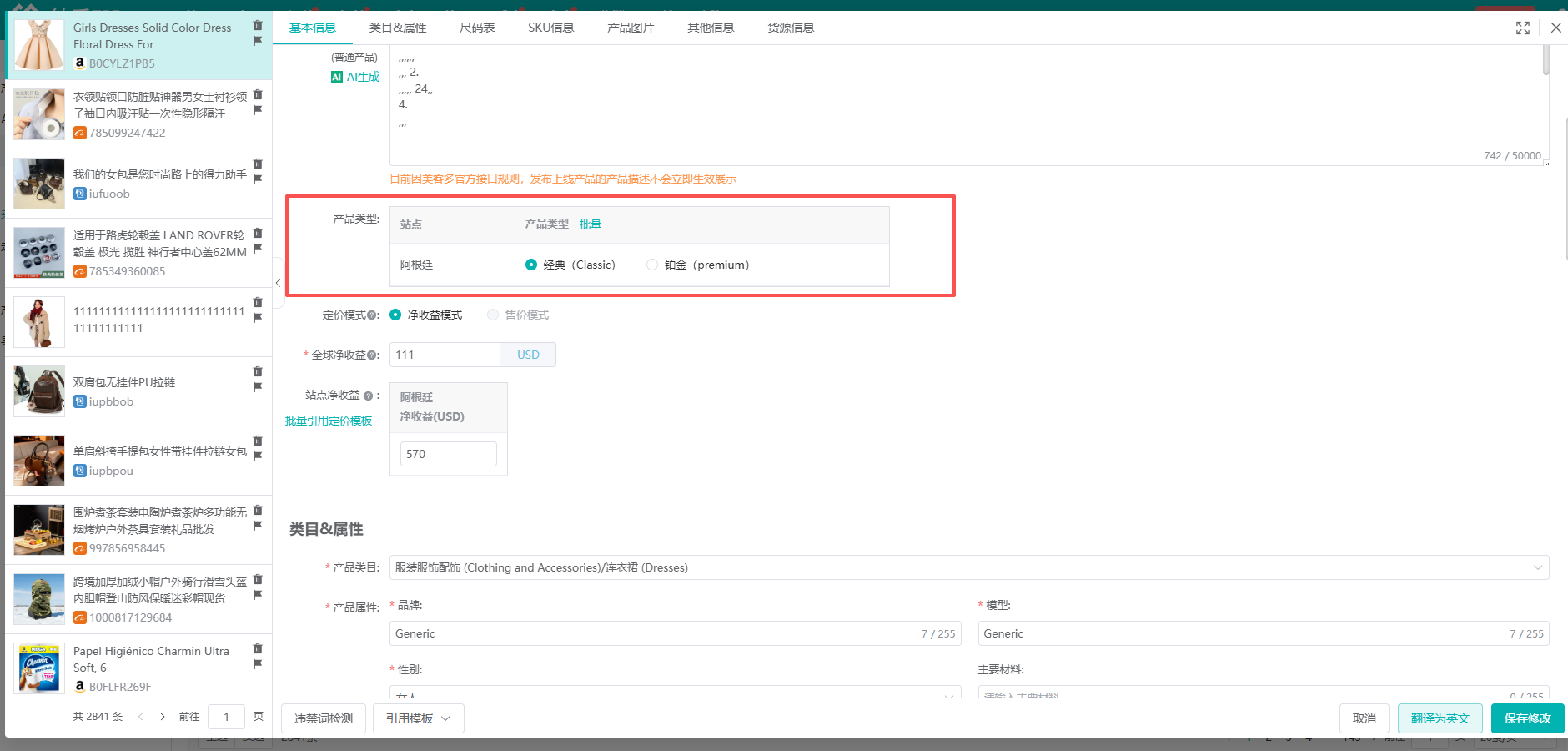Open the 产品类目 dropdown
Viewport: 1568px width, 751px height.
pyautogui.click(x=968, y=567)
